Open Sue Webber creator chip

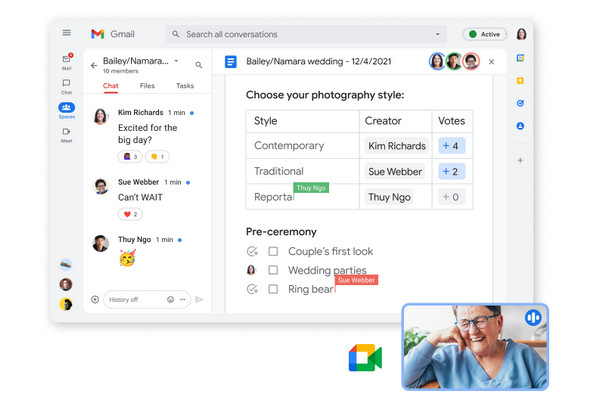pos(395,171)
